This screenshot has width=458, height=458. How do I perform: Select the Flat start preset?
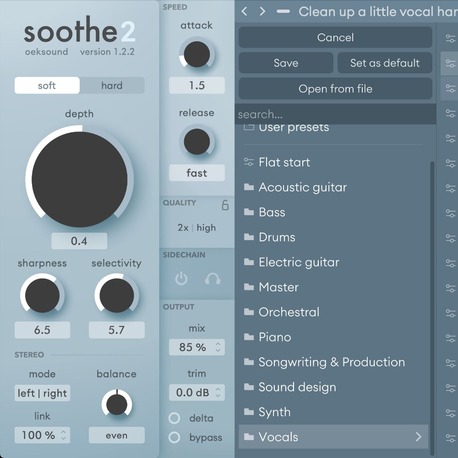(x=333, y=162)
